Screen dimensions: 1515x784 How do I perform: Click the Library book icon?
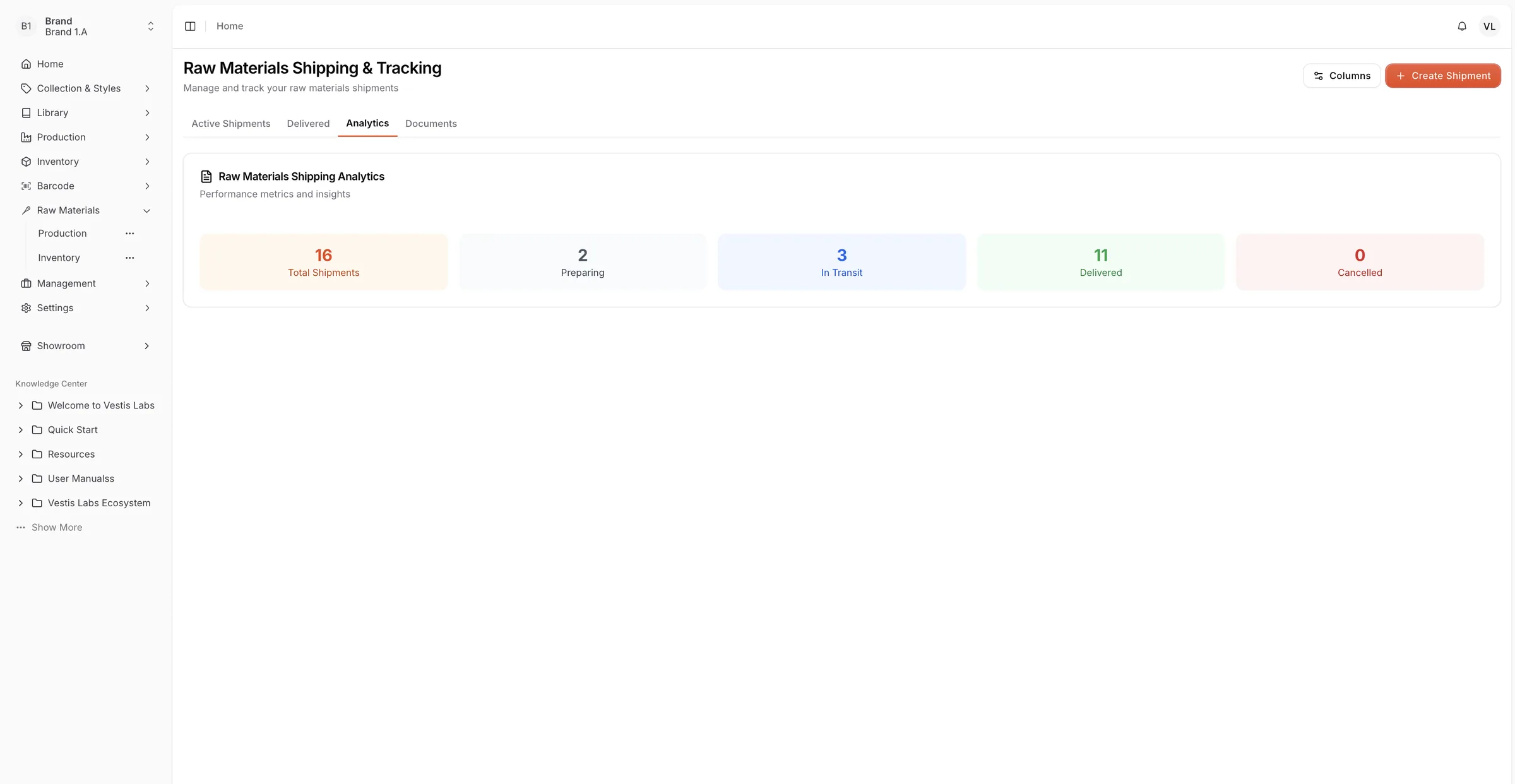26,113
